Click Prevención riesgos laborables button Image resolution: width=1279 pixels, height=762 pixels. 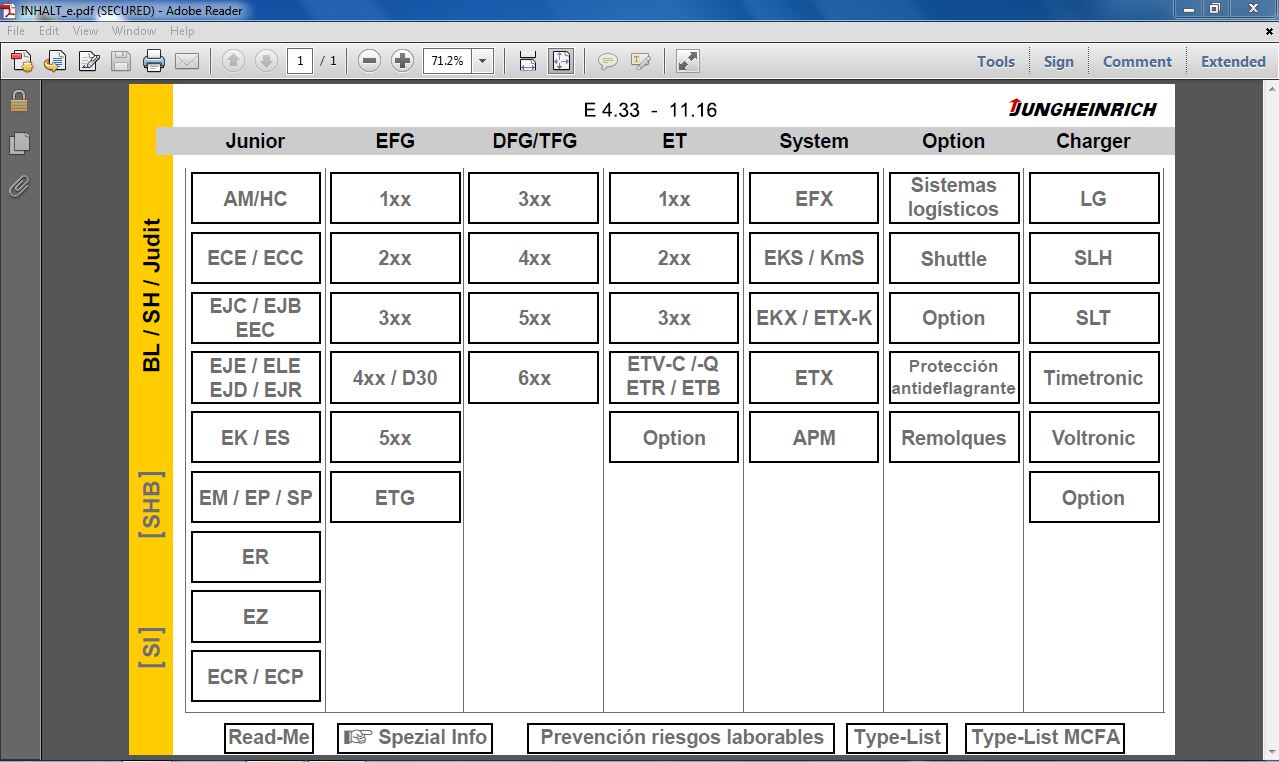682,738
